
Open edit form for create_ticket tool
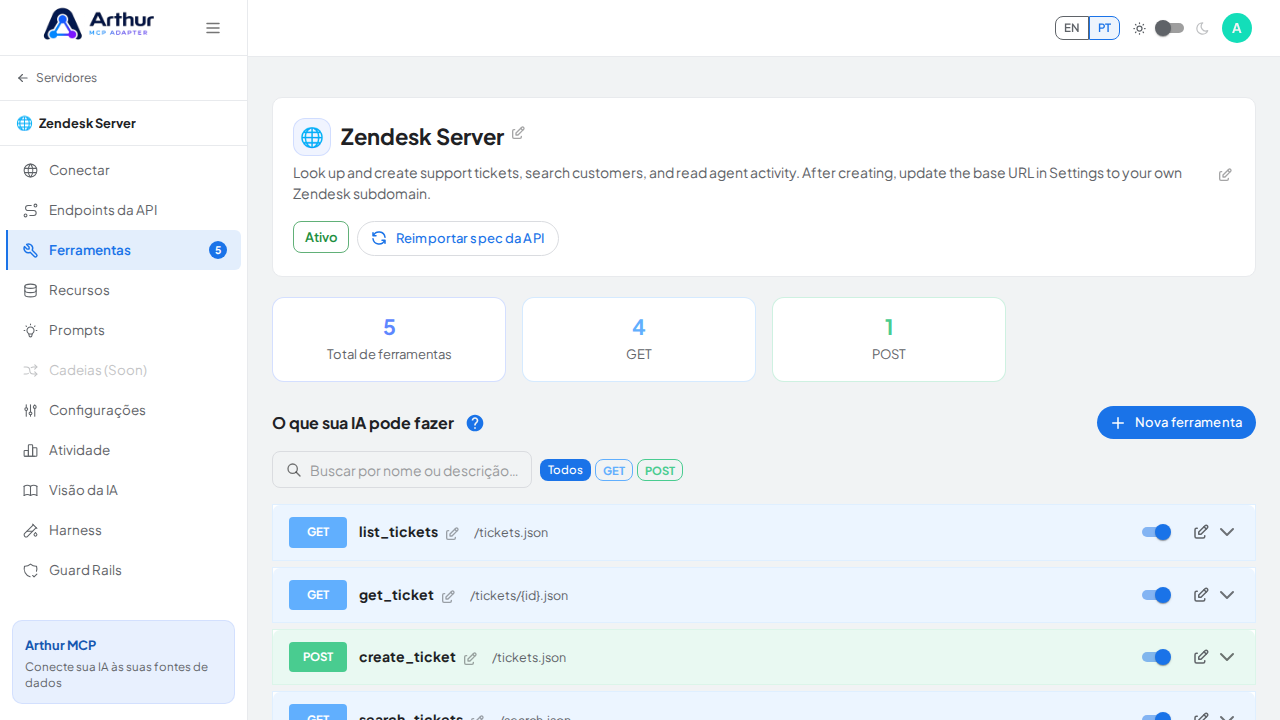tap(1201, 657)
